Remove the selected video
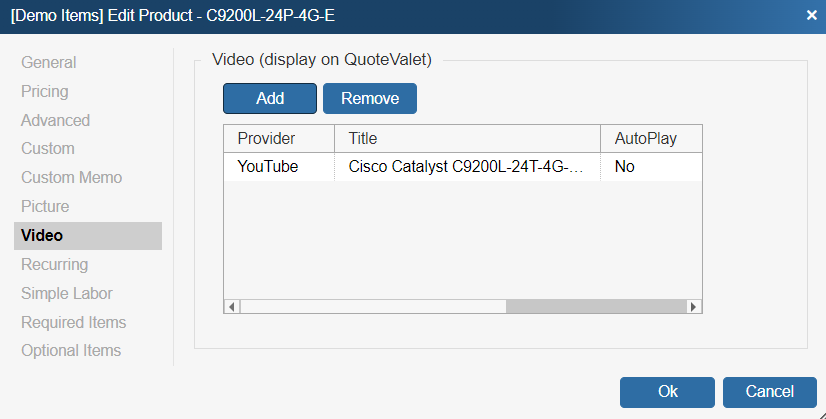This screenshot has height=419, width=826. [370, 98]
